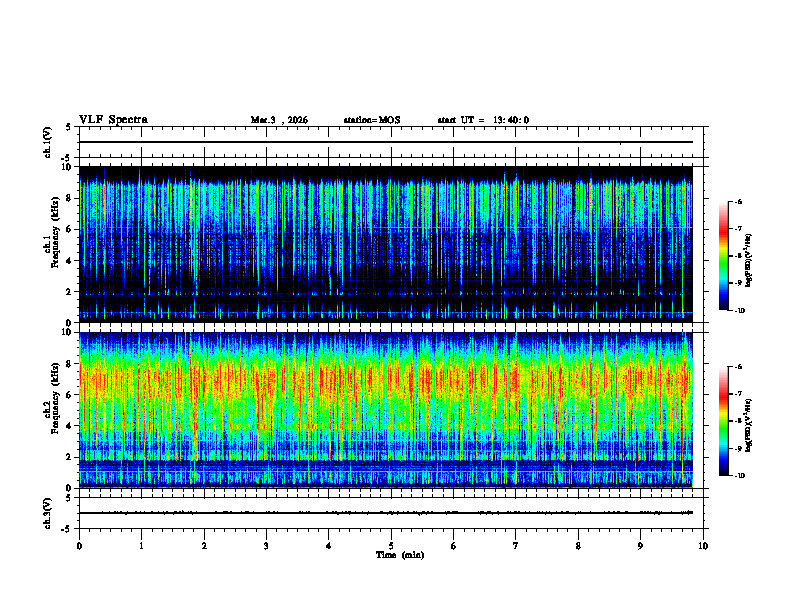This screenshot has width=792, height=612.
Task: Click the time axis tick label "1"
Action: (141, 546)
